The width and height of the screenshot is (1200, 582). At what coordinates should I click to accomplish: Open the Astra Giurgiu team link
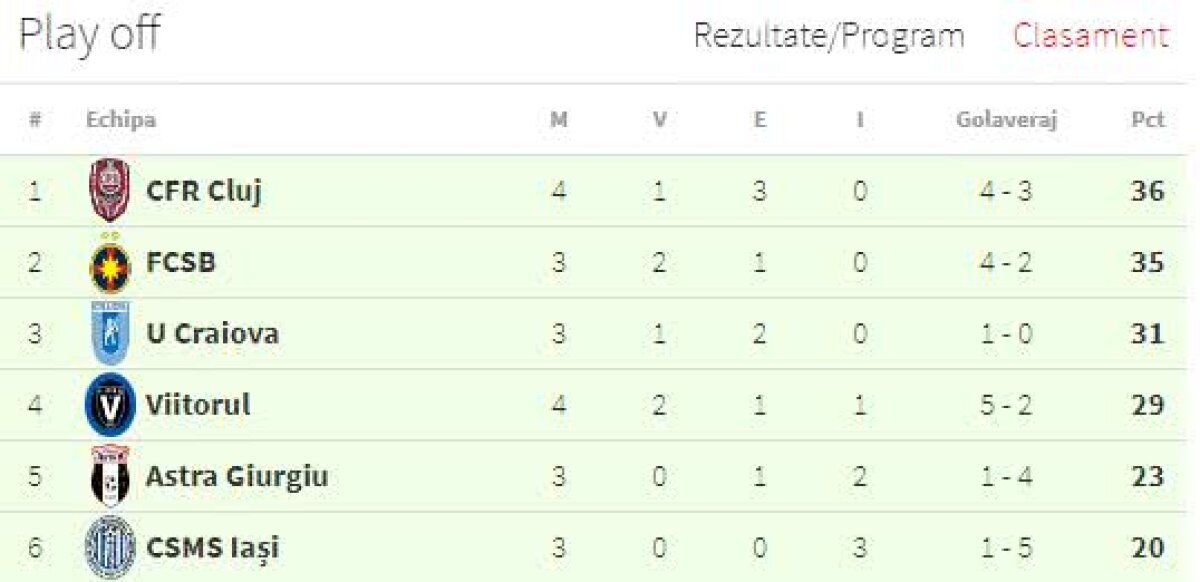(x=237, y=476)
